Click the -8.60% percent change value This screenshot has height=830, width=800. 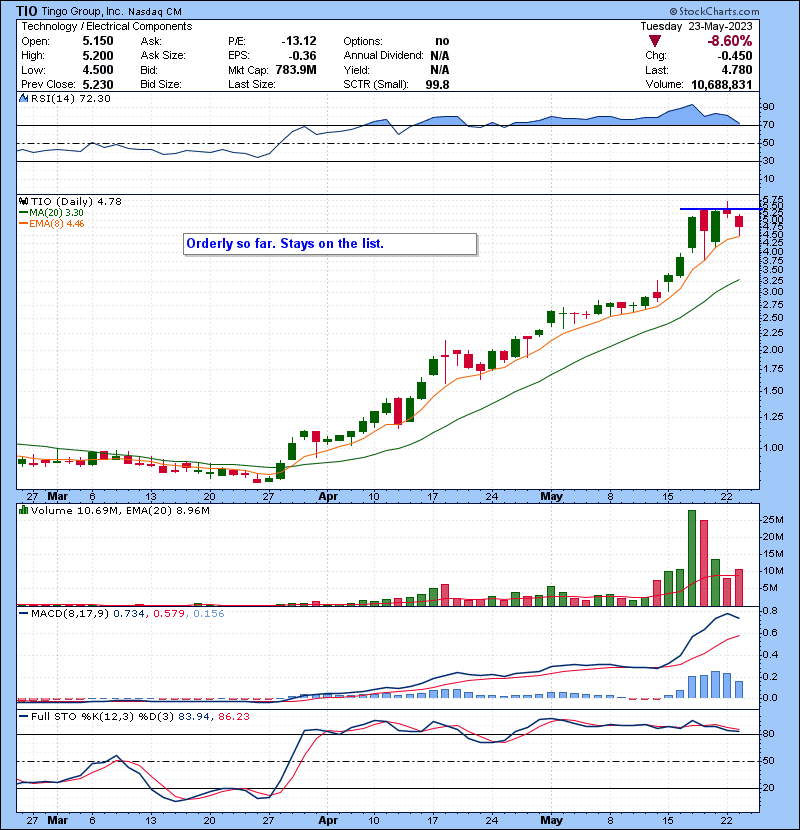pyautogui.click(x=730, y=41)
